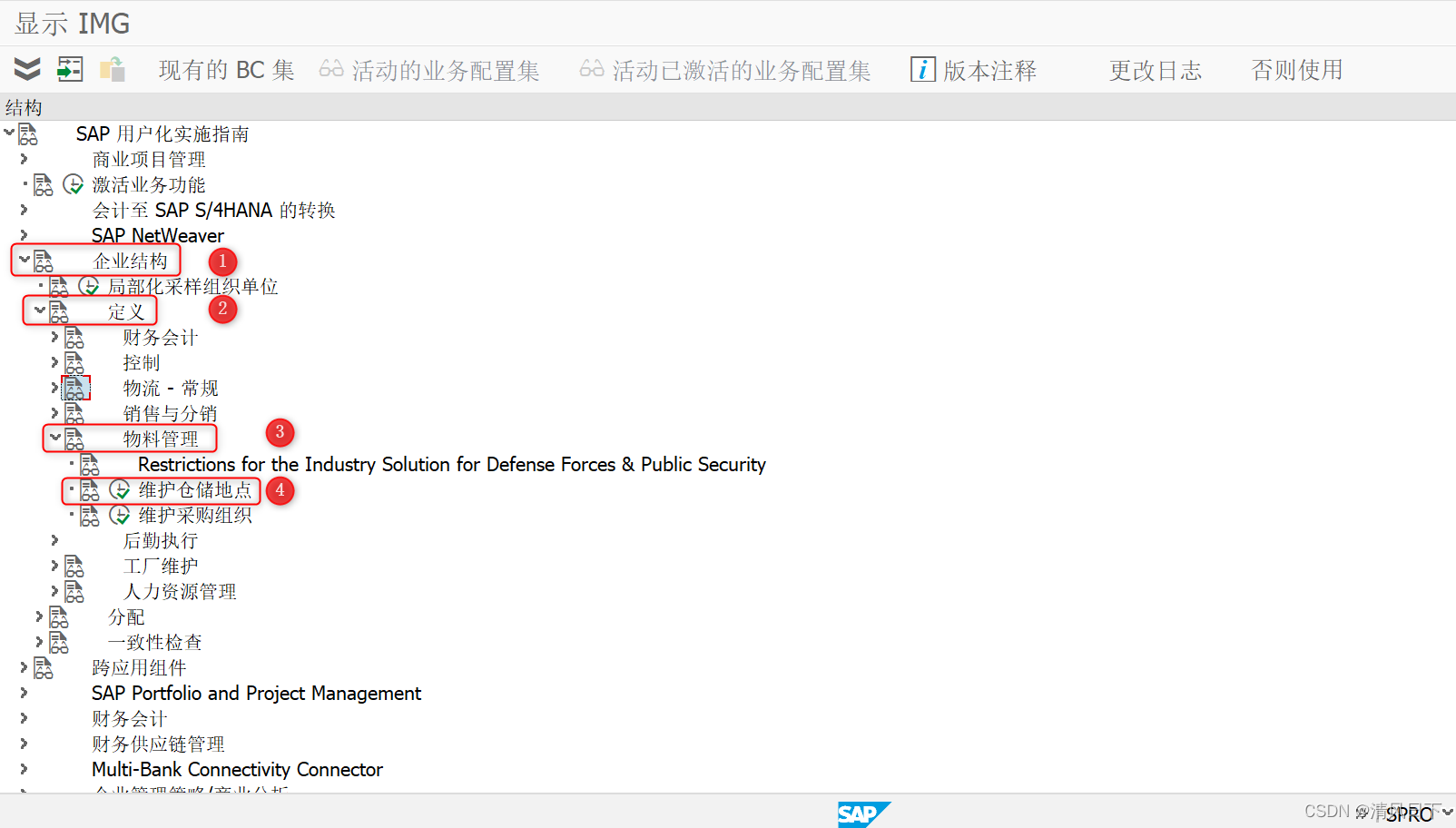This screenshot has width=1456, height=828.
Task: Open the SPRO status bar dropdown arrow
Action: [1447, 813]
